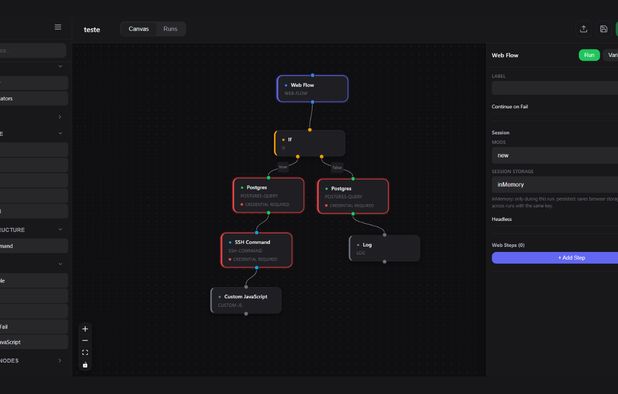Click the Label input field in the Web Flow panel
This screenshot has width=618, height=394.
(555, 88)
